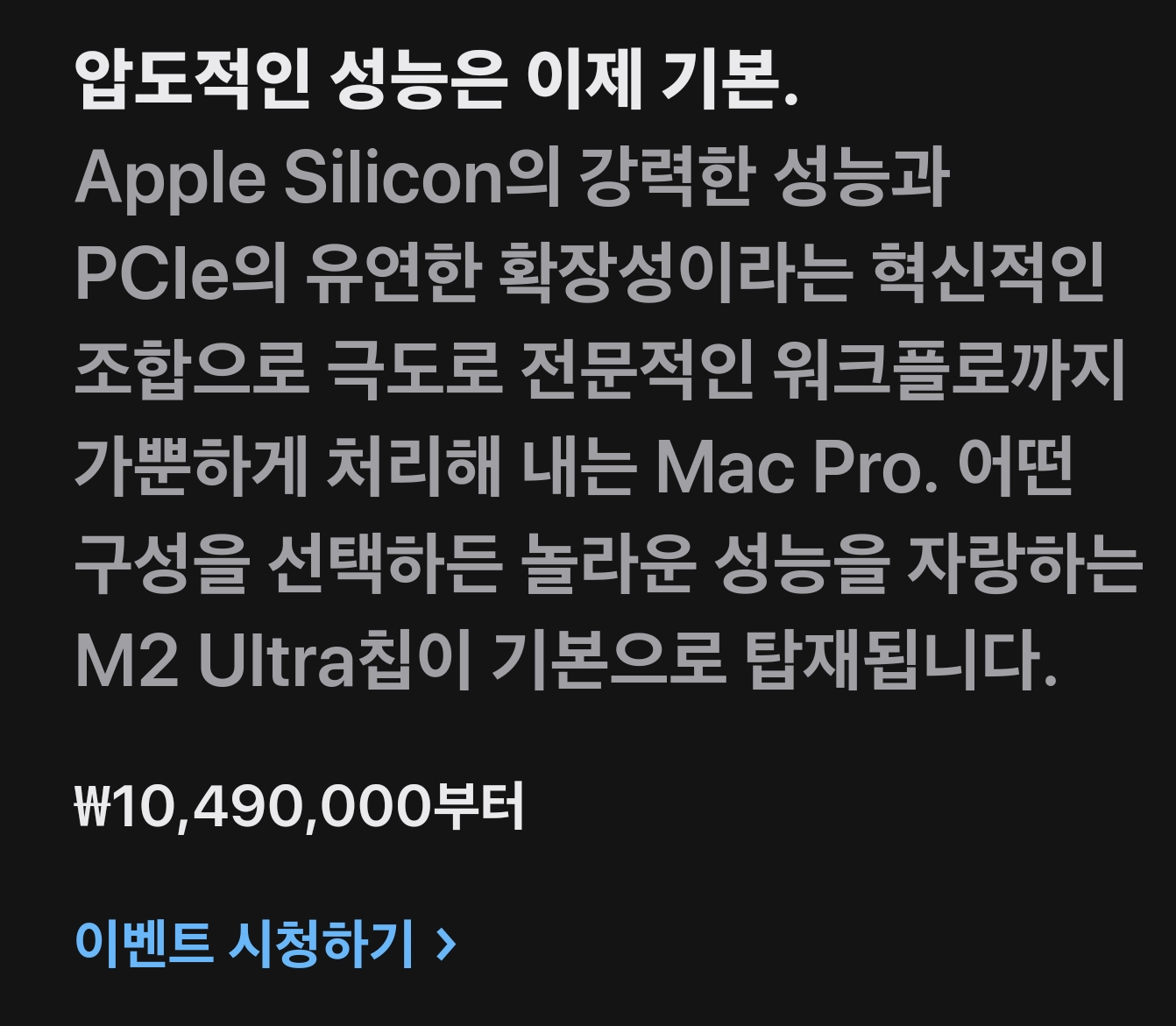Select the words Apple Silicon in paragraph

click(x=288, y=180)
